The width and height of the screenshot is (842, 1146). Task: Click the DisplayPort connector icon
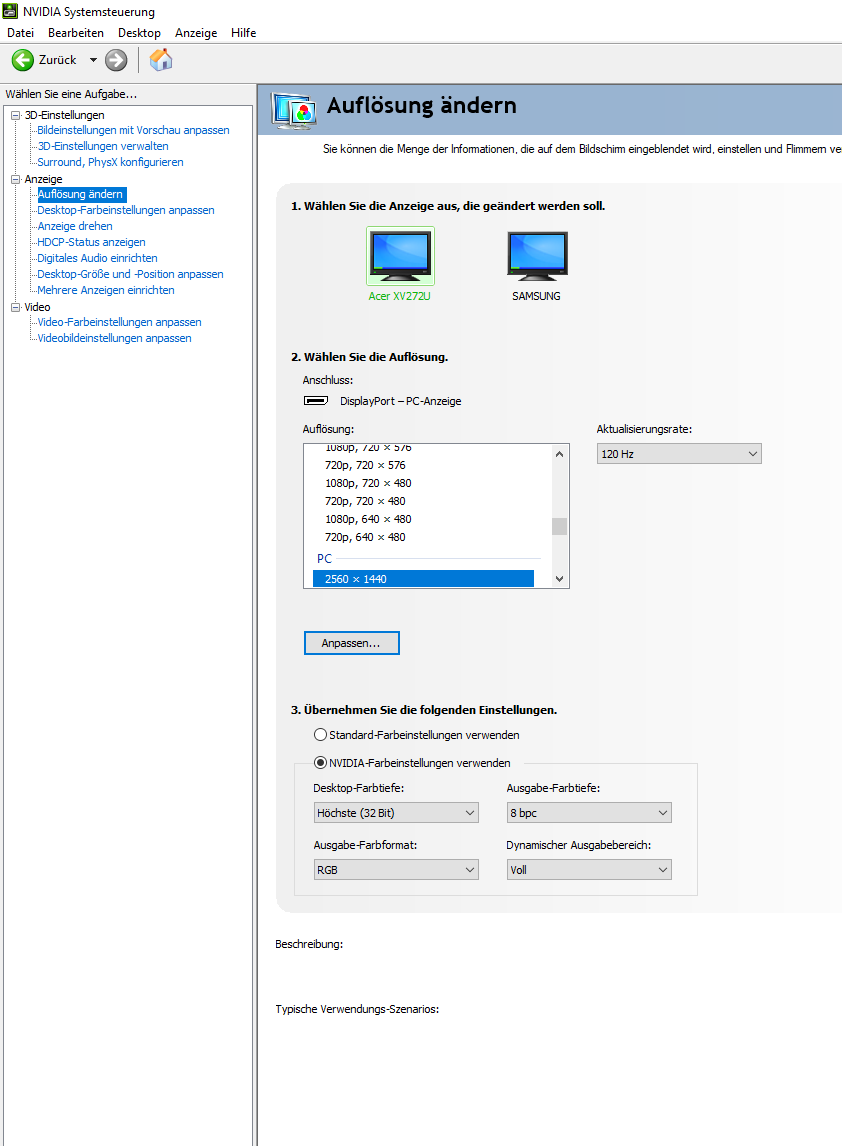[x=316, y=401]
